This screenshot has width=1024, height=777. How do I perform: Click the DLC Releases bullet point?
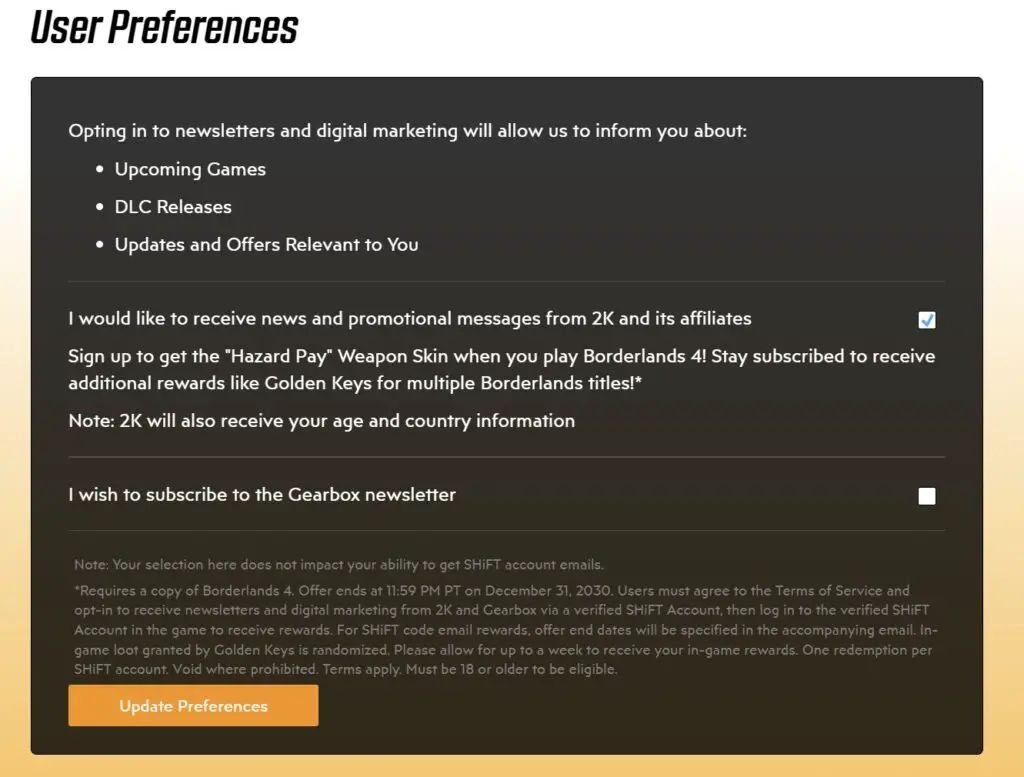click(172, 206)
